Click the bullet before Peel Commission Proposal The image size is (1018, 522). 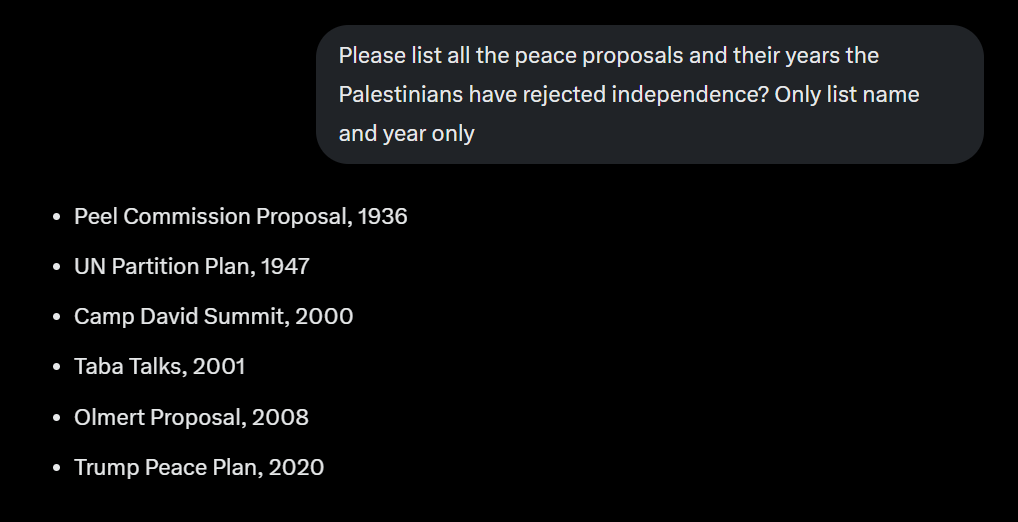click(56, 216)
